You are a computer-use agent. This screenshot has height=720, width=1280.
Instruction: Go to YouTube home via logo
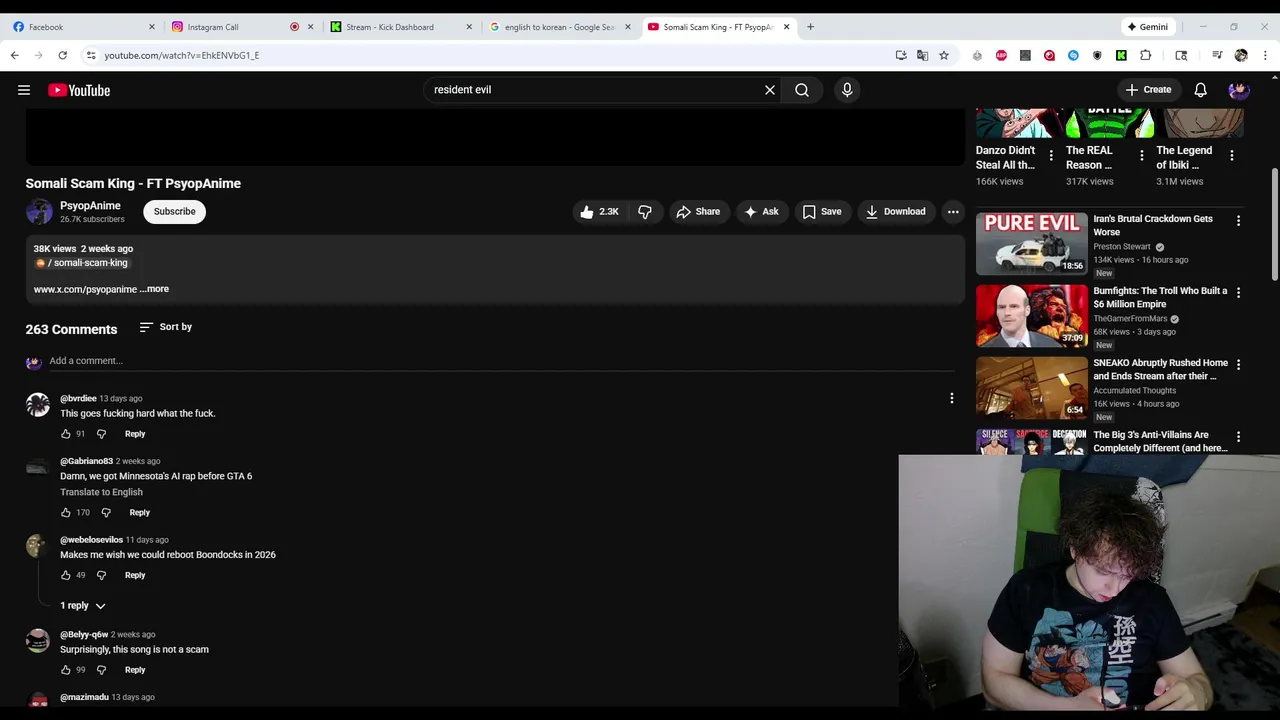click(x=79, y=90)
